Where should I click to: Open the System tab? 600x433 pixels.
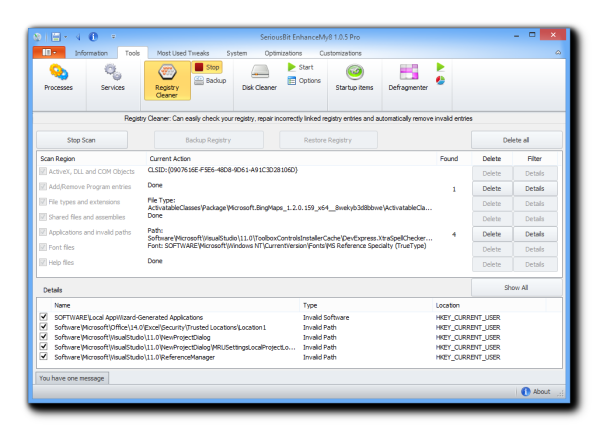tap(236, 53)
